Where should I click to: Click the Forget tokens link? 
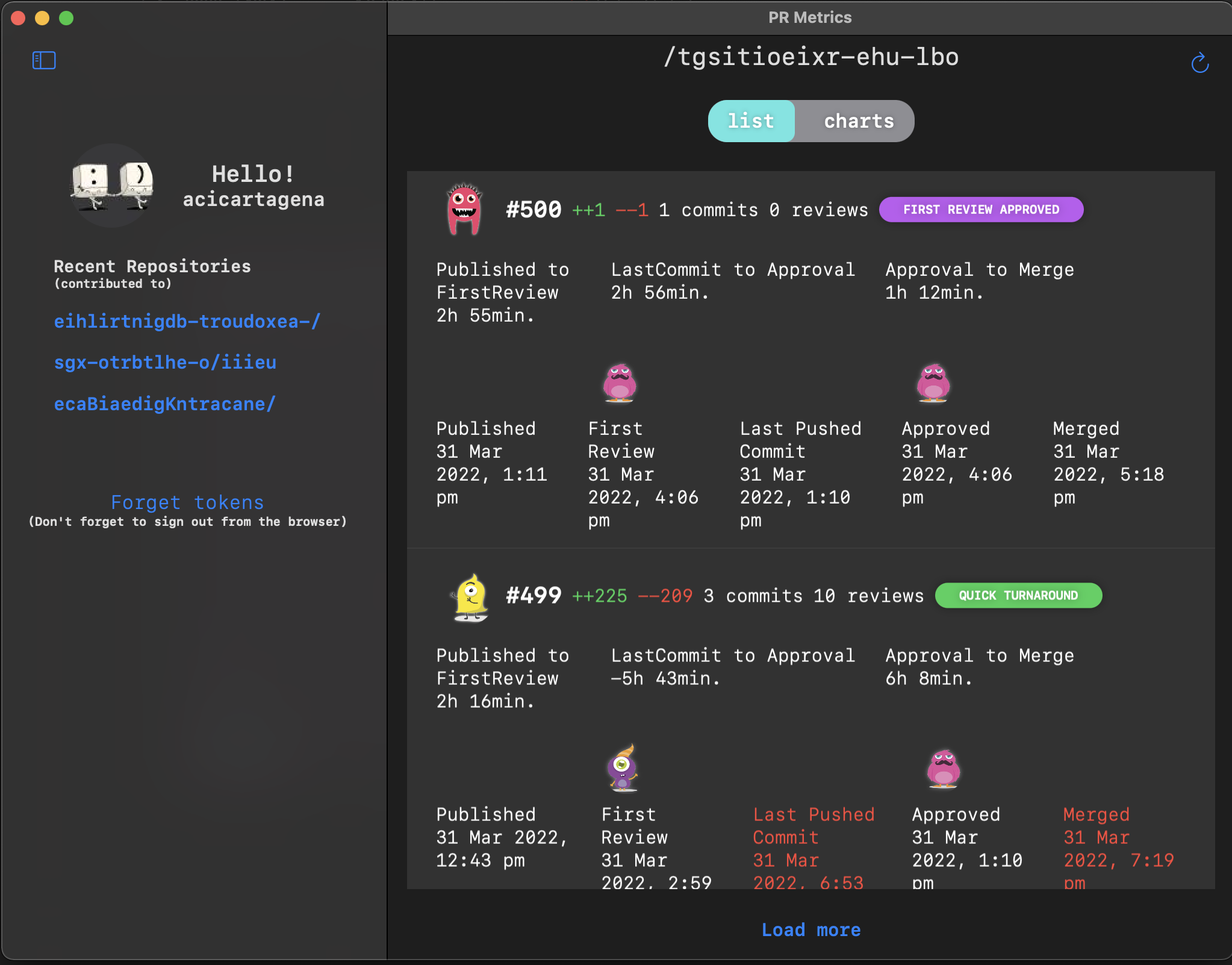coord(187,502)
